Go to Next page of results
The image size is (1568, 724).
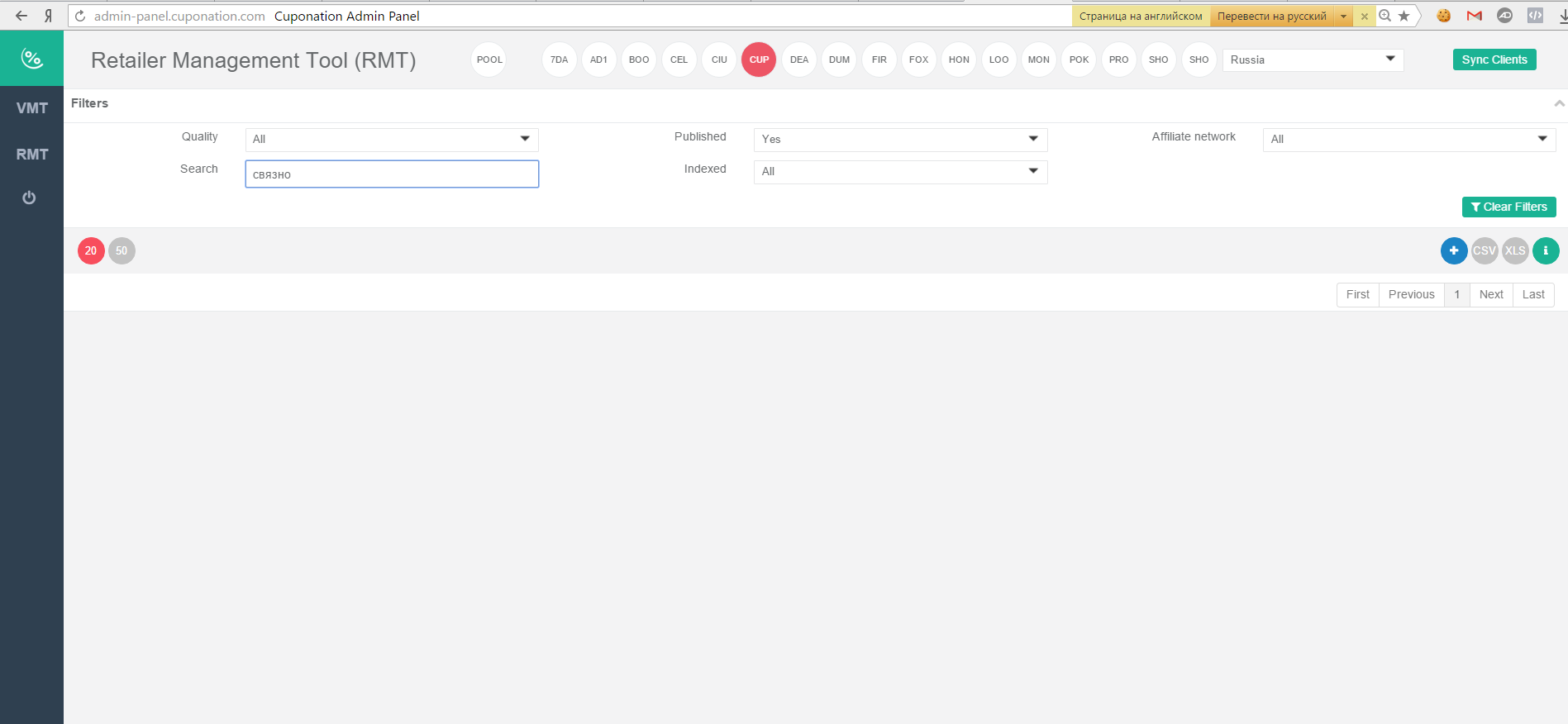pyautogui.click(x=1491, y=295)
